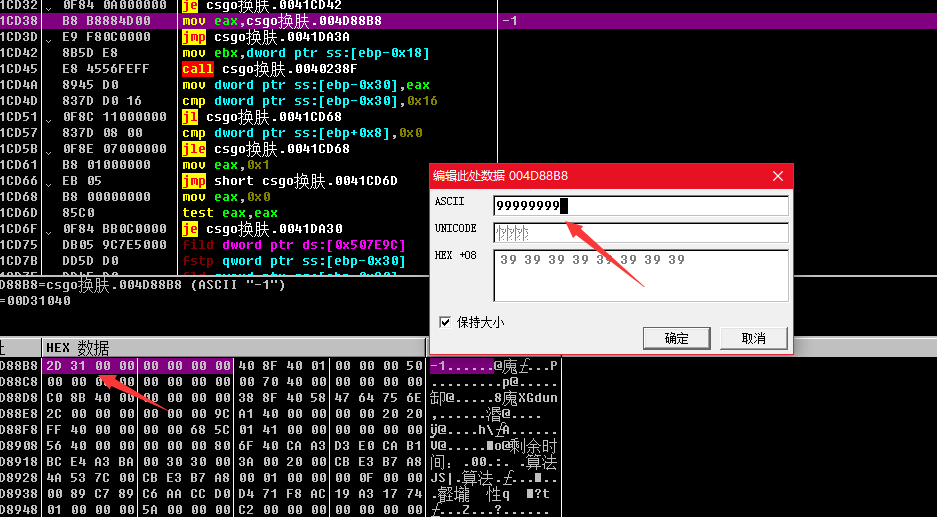Select the cmp dword ptr ss:[ebp+0x8],0x0 instruction
This screenshot has width=937, height=517.
(x=302, y=133)
